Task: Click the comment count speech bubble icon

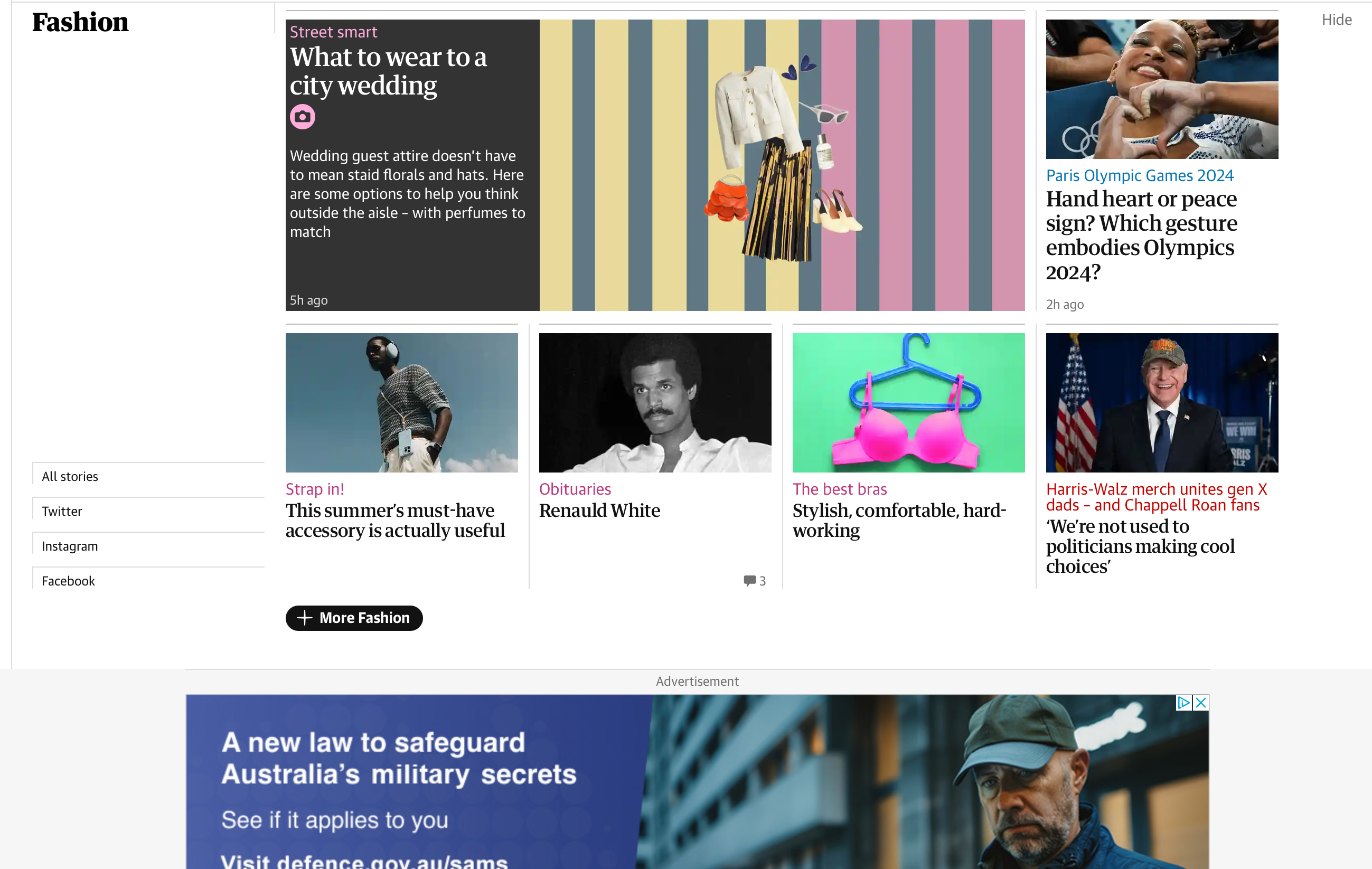Action: tap(749, 580)
